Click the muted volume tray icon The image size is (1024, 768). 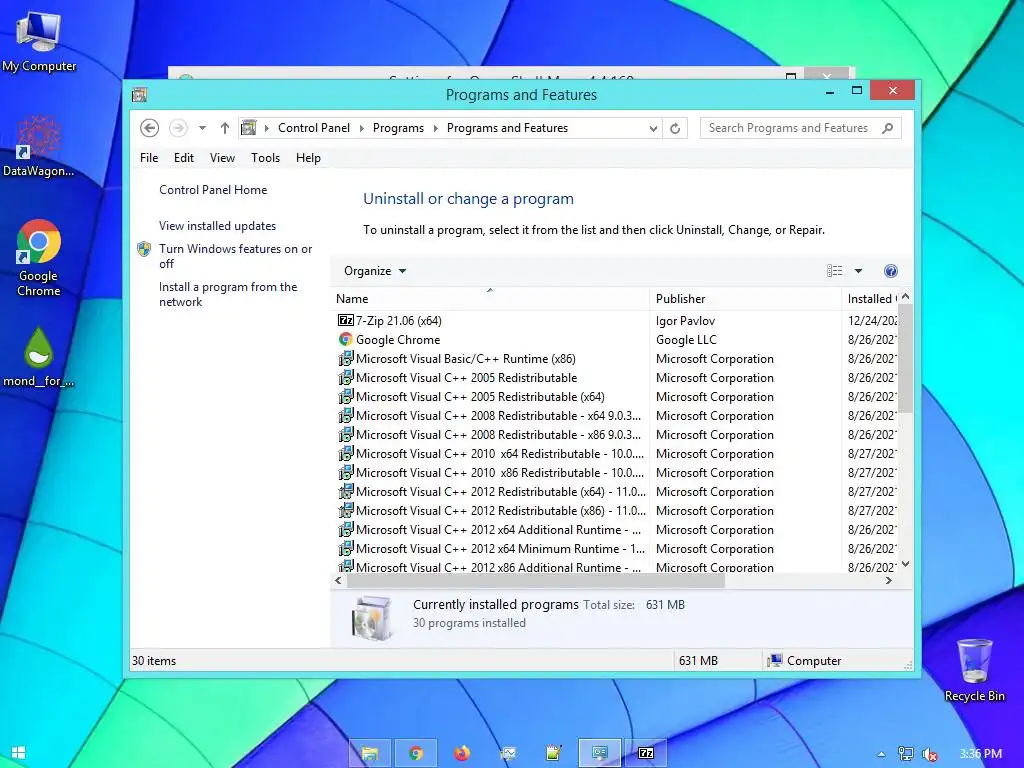(930, 754)
